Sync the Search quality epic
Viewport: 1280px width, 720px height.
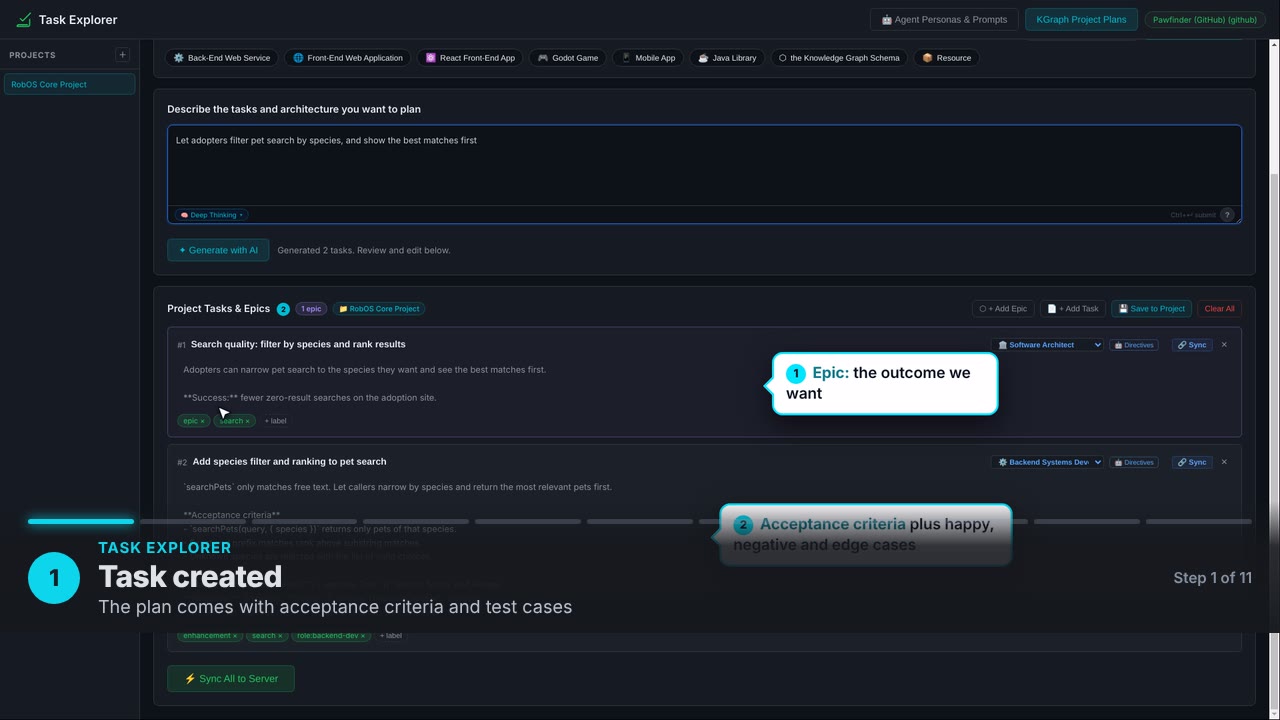click(x=1192, y=345)
